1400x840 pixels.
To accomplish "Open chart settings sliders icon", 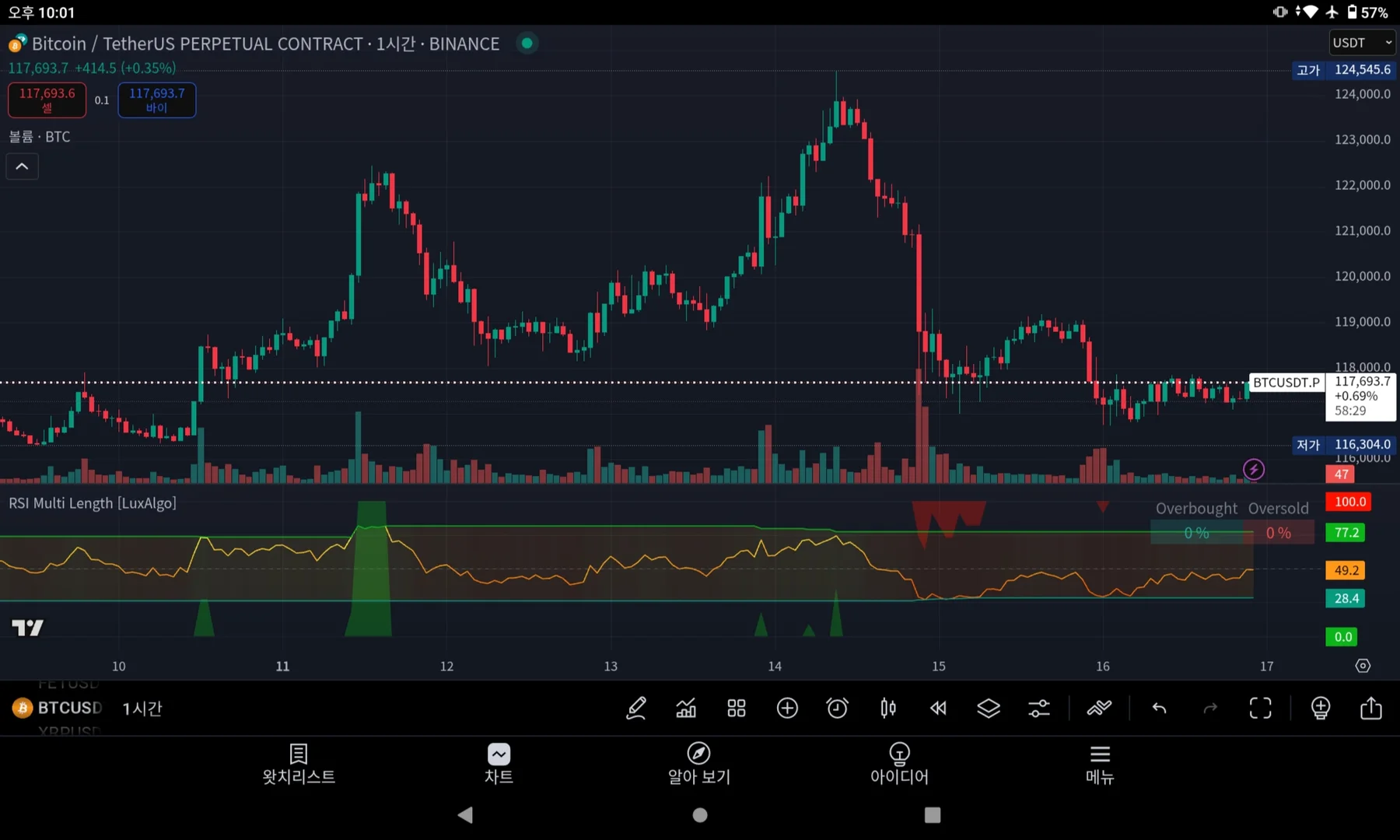I will coord(1039,708).
